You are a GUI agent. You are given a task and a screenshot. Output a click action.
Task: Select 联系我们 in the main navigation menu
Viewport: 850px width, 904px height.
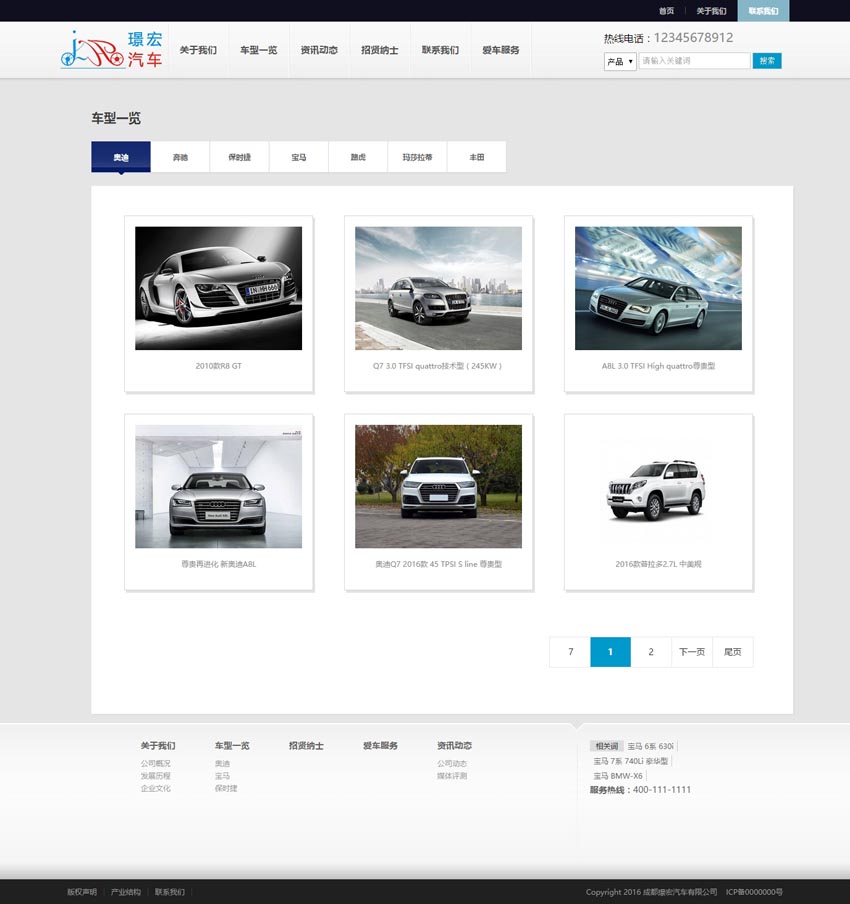click(441, 50)
